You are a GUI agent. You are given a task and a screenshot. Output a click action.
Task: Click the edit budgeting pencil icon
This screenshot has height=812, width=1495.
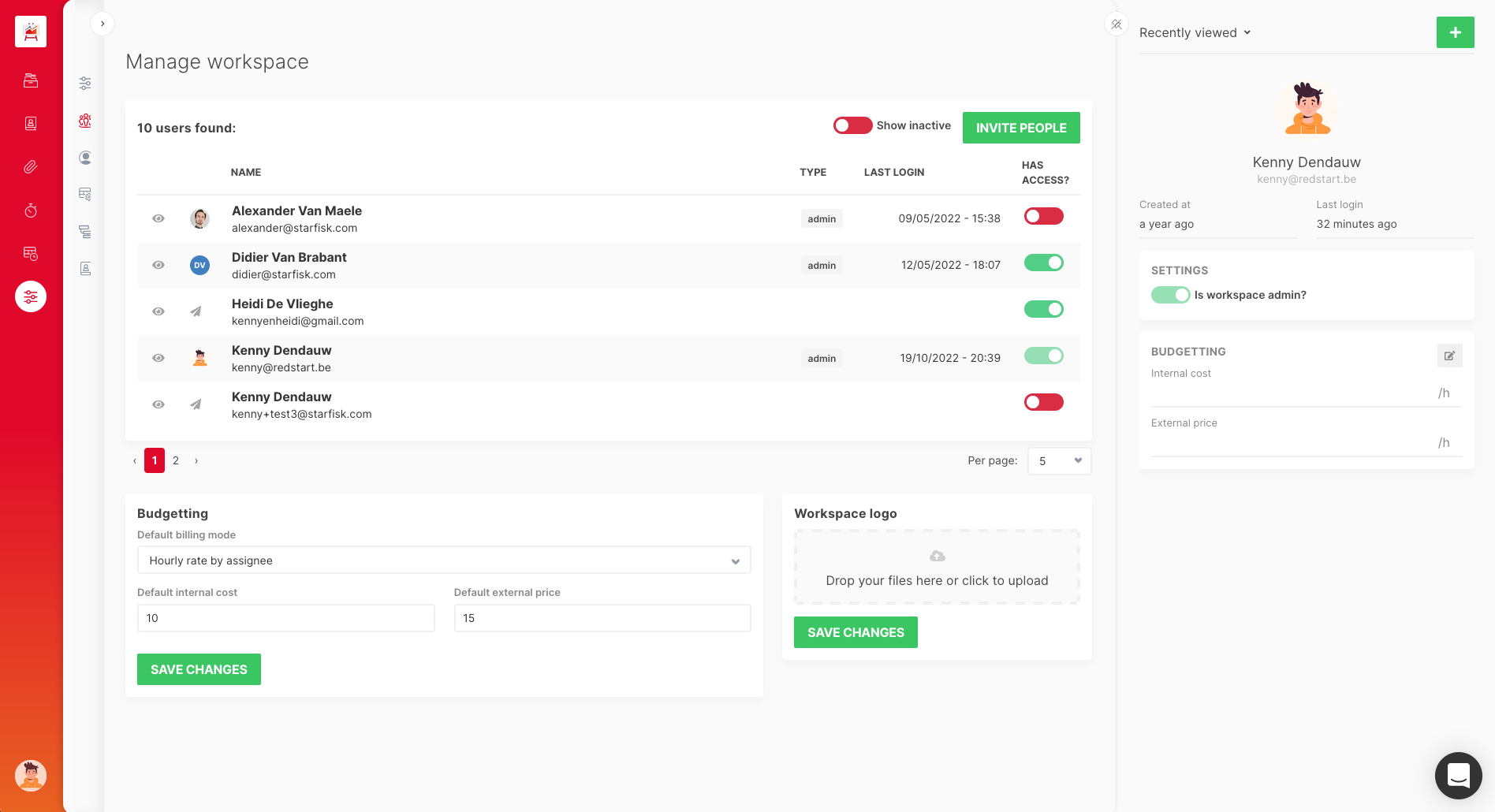point(1449,356)
